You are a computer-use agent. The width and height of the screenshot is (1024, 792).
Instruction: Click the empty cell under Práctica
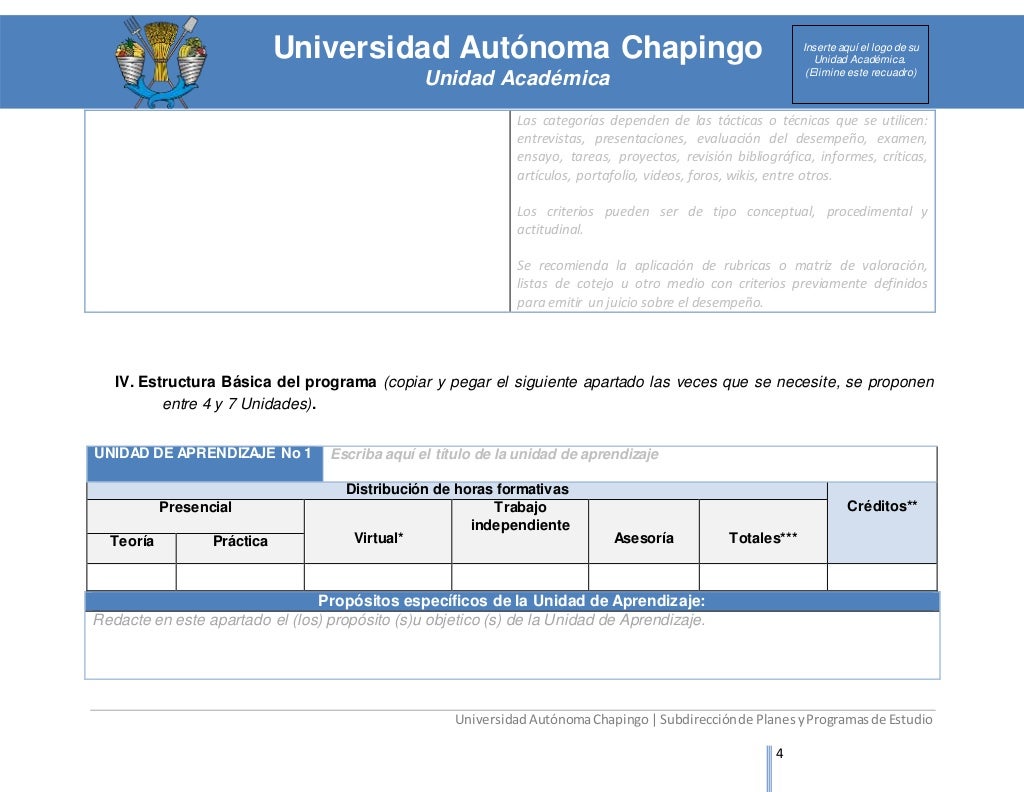240,577
